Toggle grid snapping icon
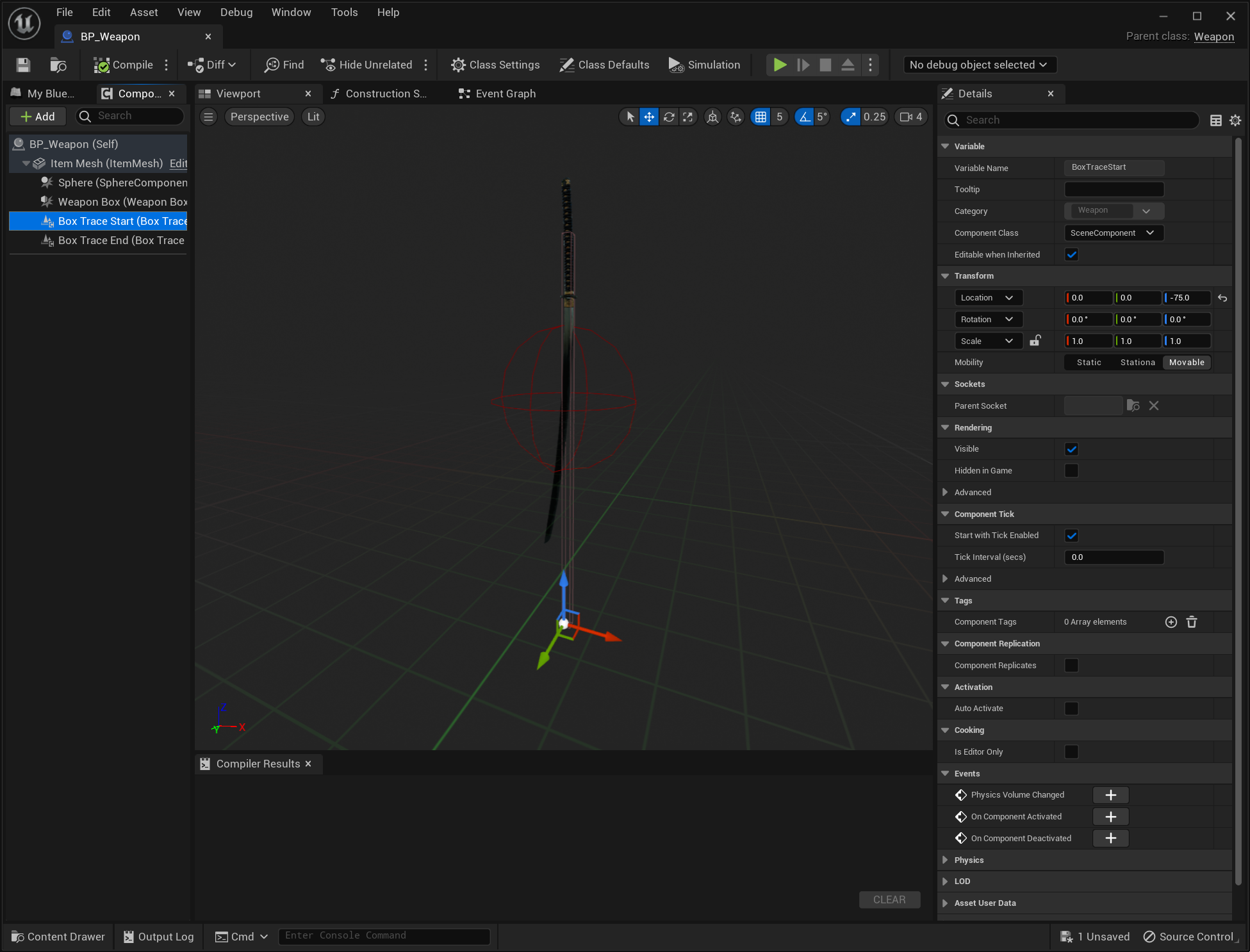The image size is (1250, 952). click(761, 117)
